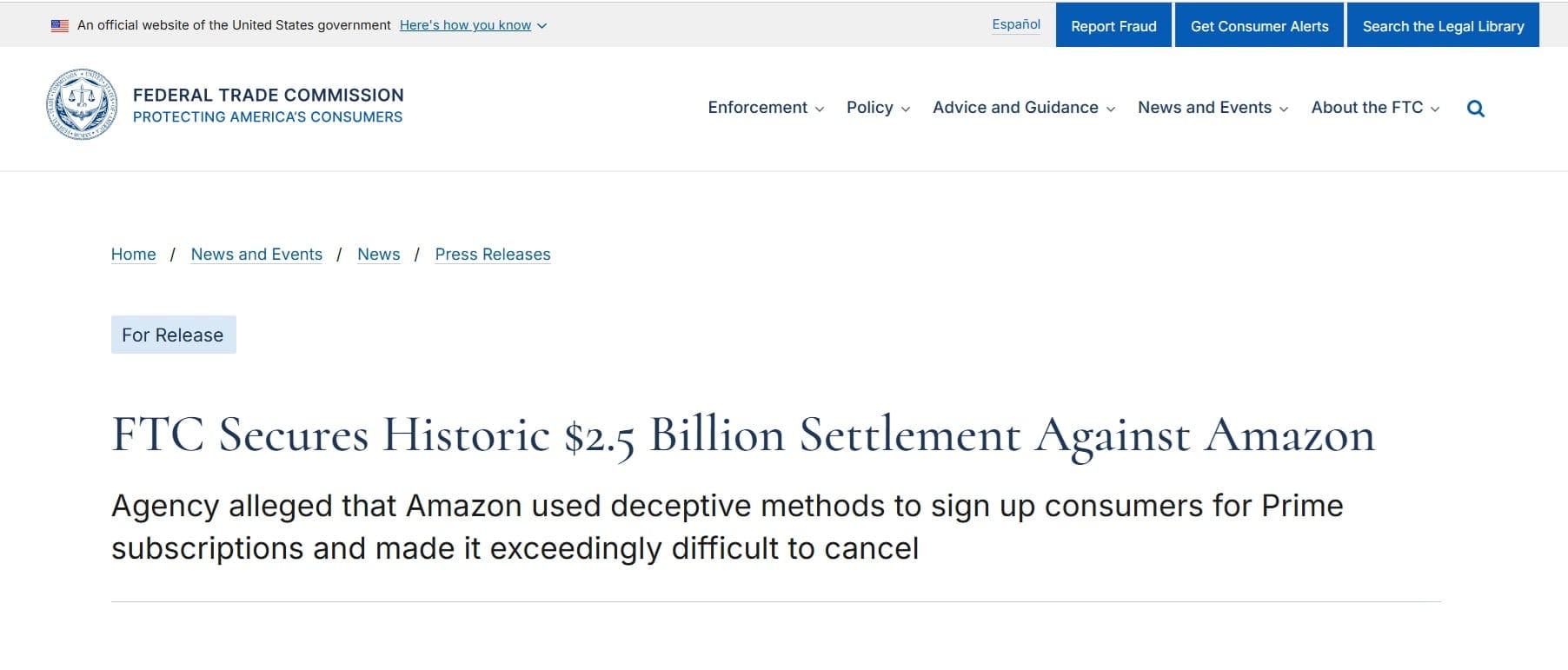Go to the Home breadcrumb link

[134, 255]
